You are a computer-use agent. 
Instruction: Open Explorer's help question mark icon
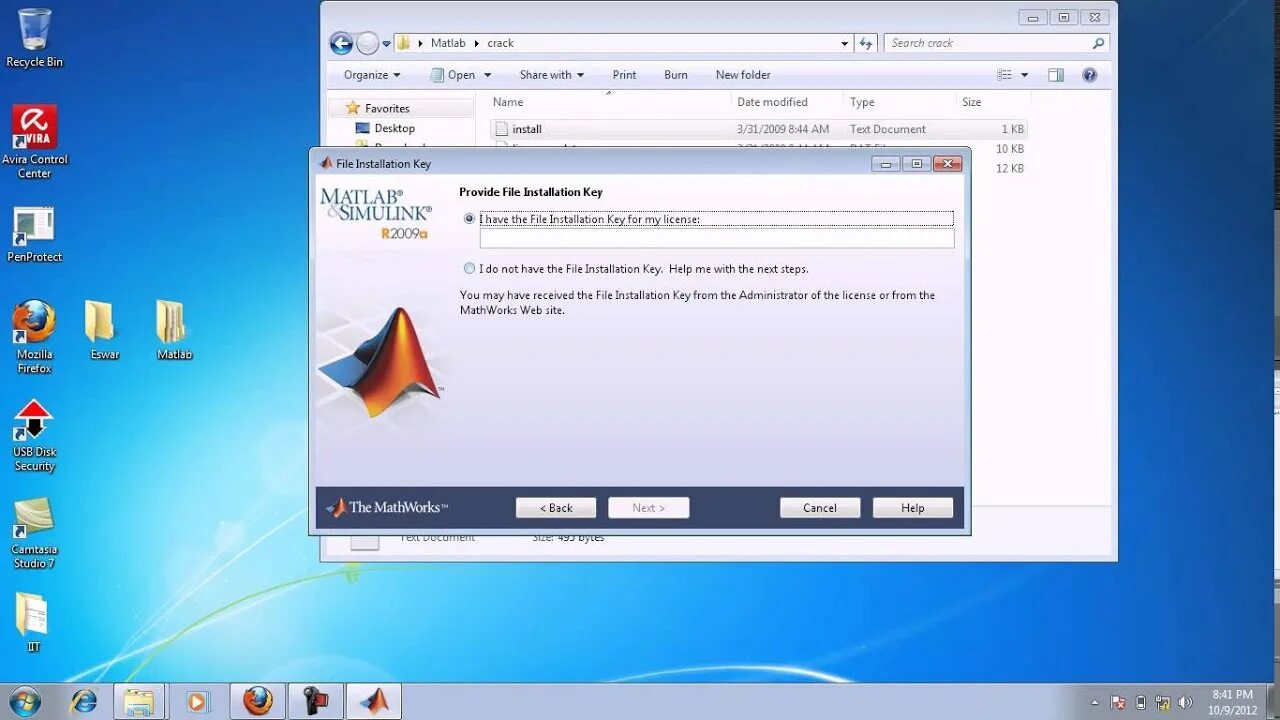pyautogui.click(x=1090, y=75)
